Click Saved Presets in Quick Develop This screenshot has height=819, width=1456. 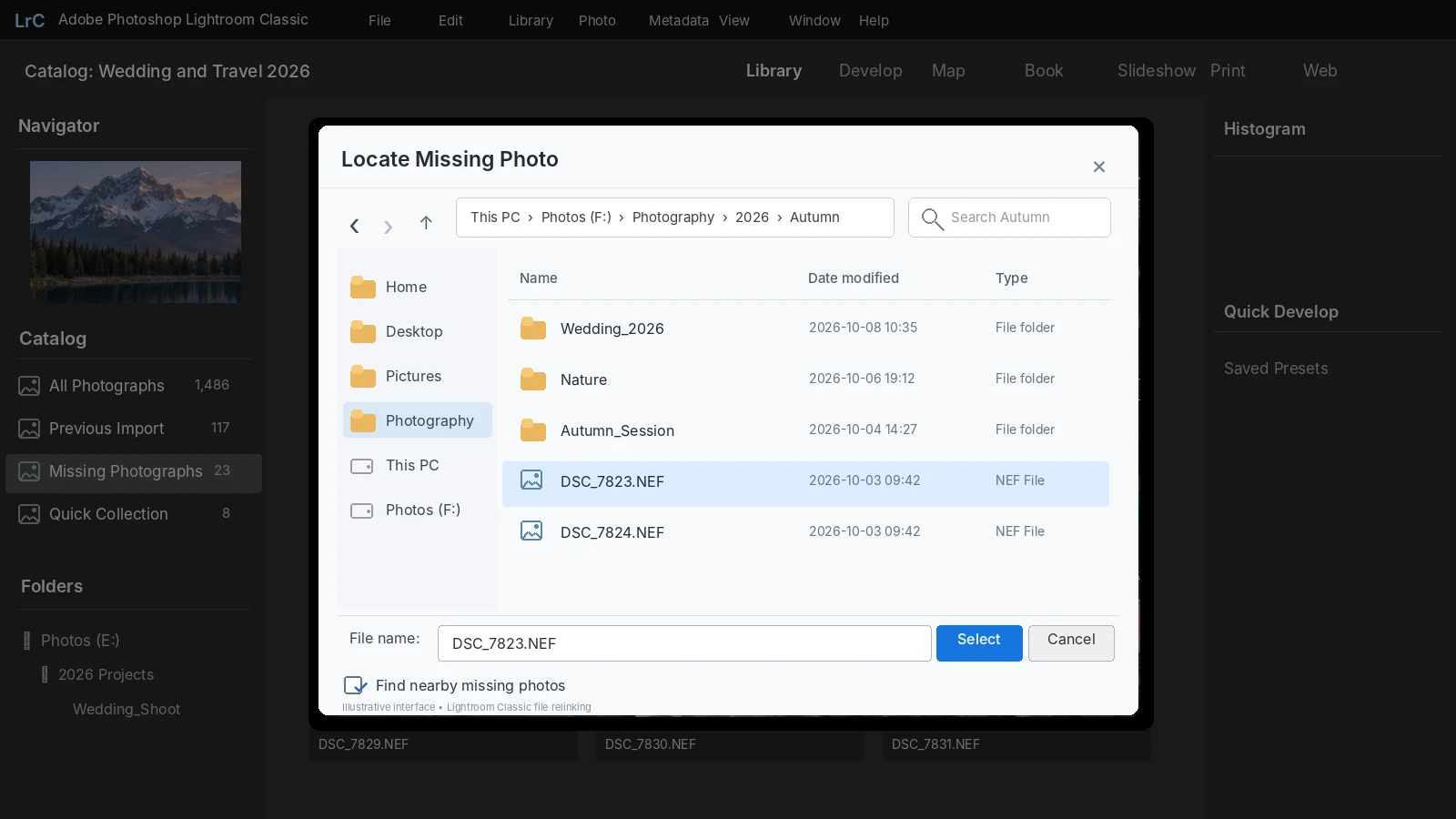tap(1276, 369)
